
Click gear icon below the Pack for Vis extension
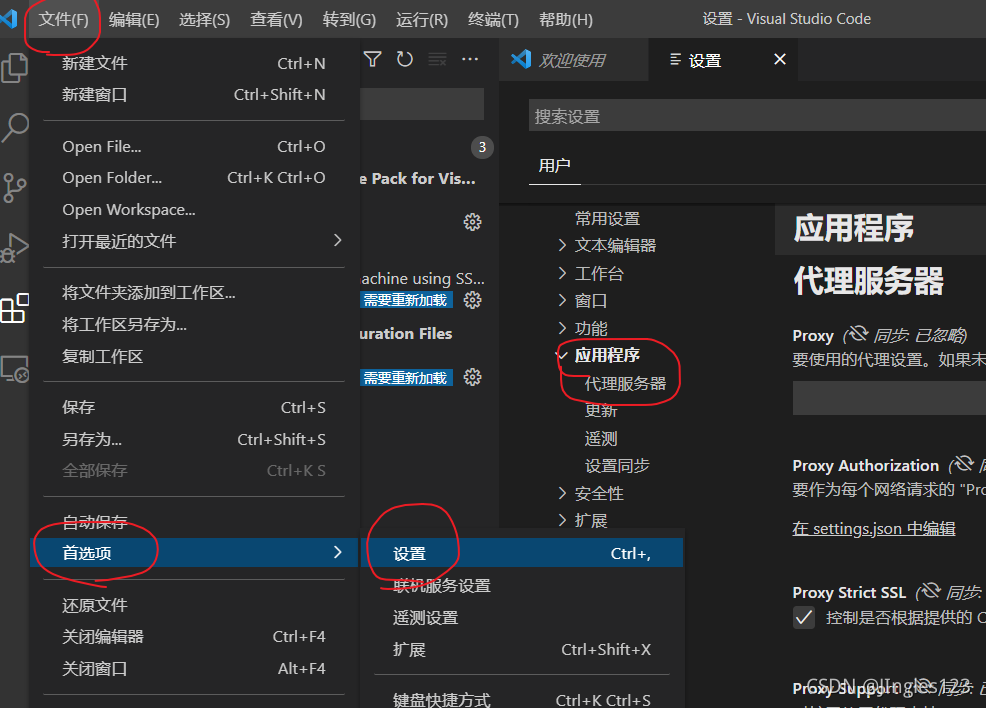coord(472,222)
